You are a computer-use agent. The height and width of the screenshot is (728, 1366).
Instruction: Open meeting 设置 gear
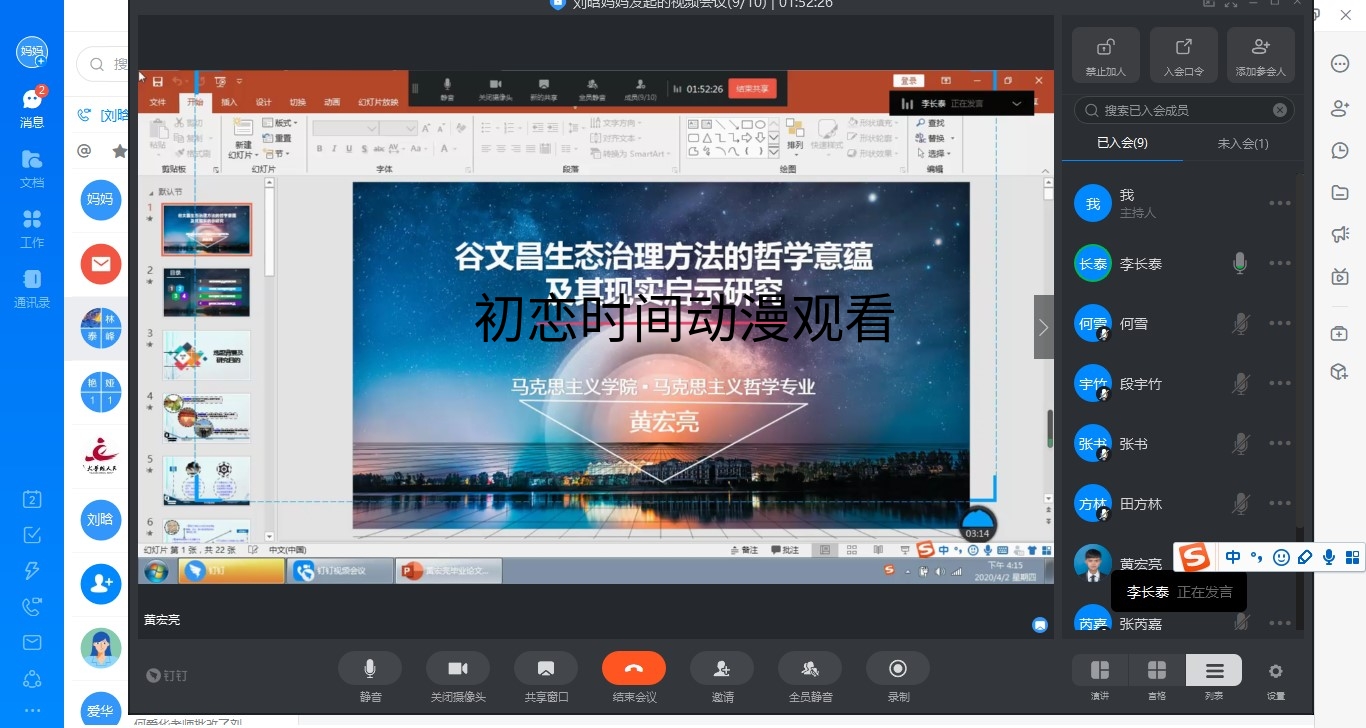[1275, 672]
